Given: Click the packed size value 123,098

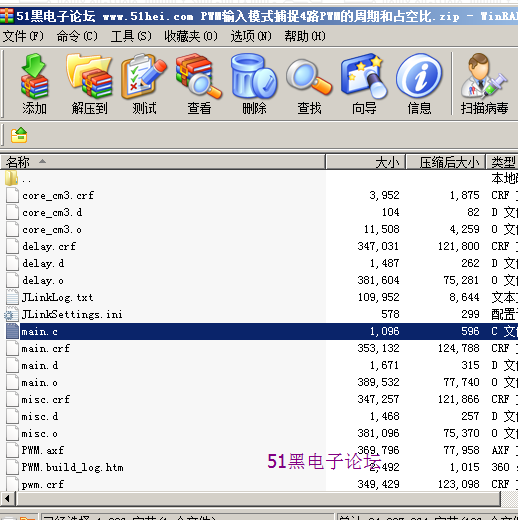Looking at the screenshot, I should click(x=459, y=484).
